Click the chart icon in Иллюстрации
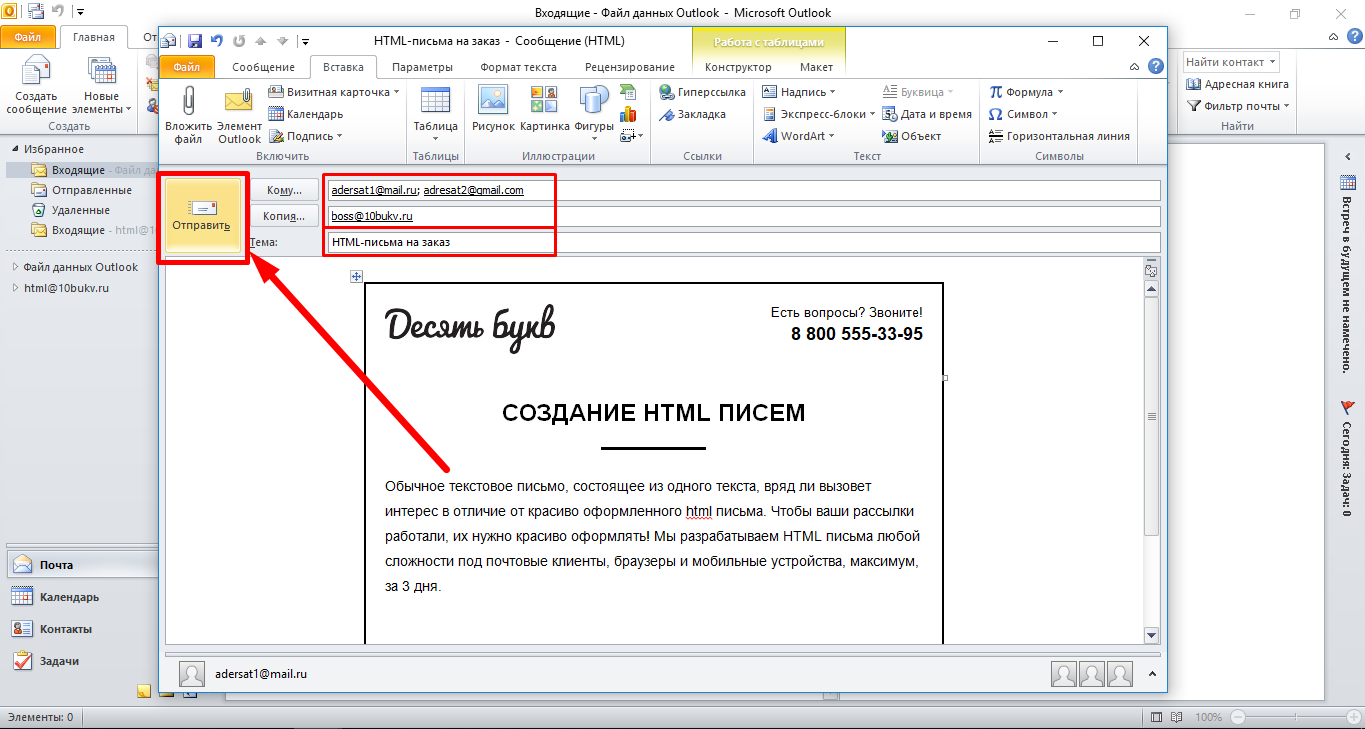Screen dimensions: 1365x729 628,114
